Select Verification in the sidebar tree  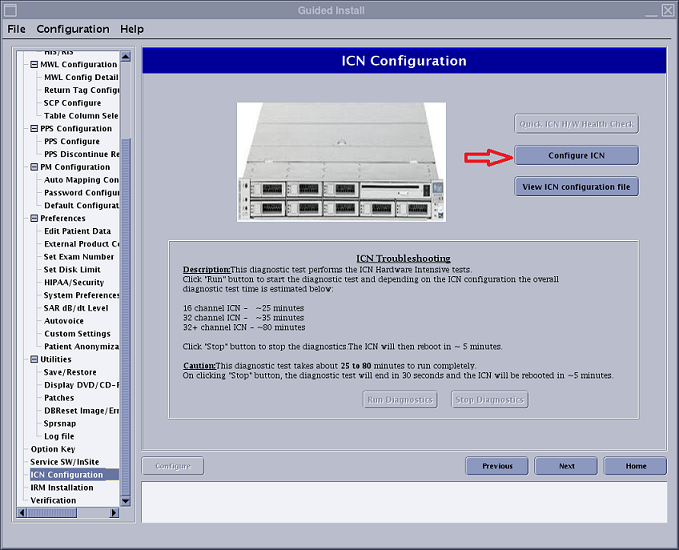point(53,500)
